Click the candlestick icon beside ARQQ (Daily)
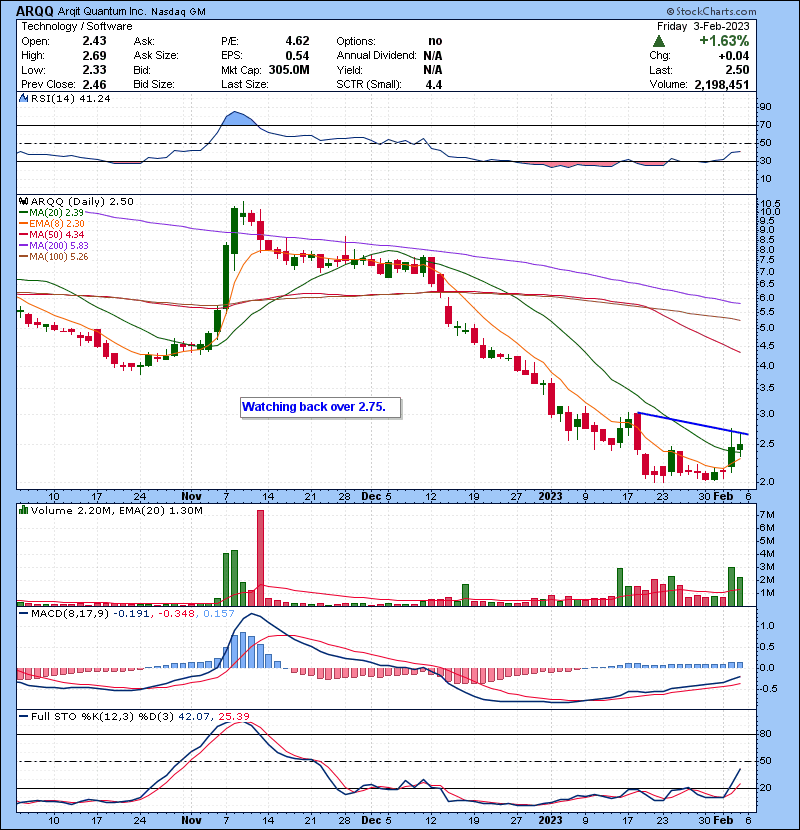 [23, 201]
